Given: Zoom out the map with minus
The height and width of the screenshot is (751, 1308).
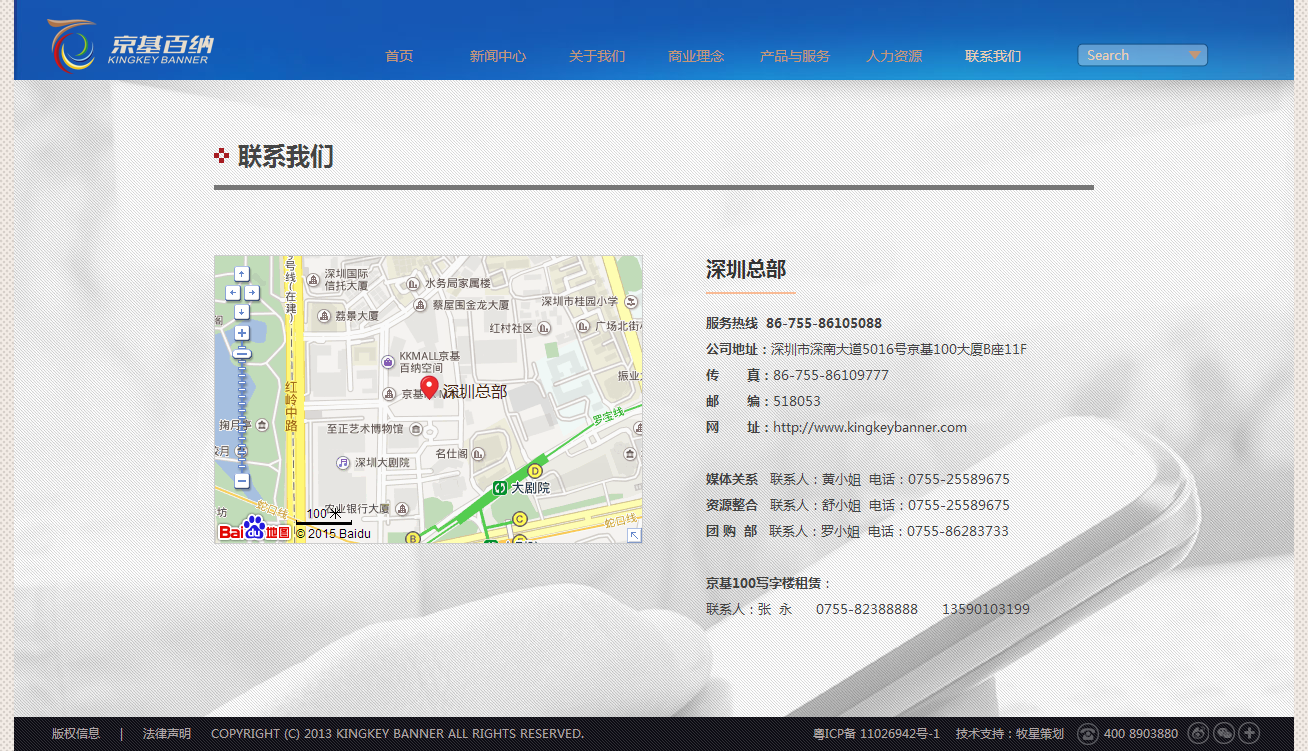Looking at the screenshot, I should pyautogui.click(x=241, y=481).
